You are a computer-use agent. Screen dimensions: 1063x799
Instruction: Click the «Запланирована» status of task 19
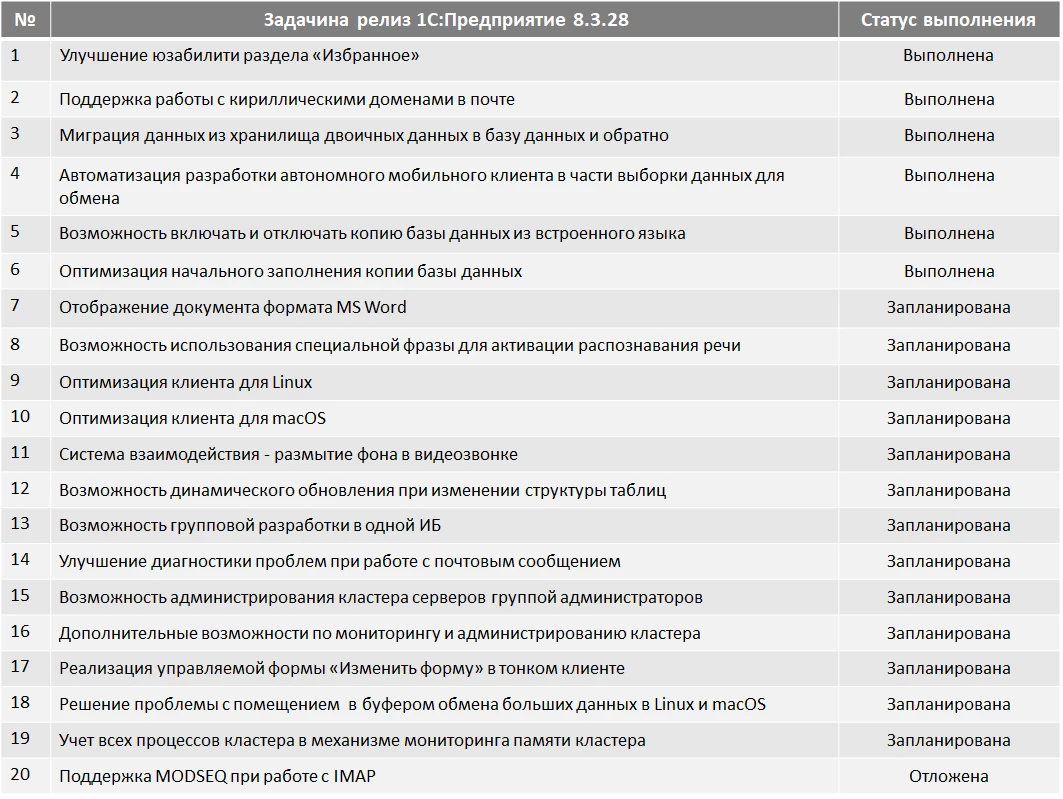pos(948,740)
